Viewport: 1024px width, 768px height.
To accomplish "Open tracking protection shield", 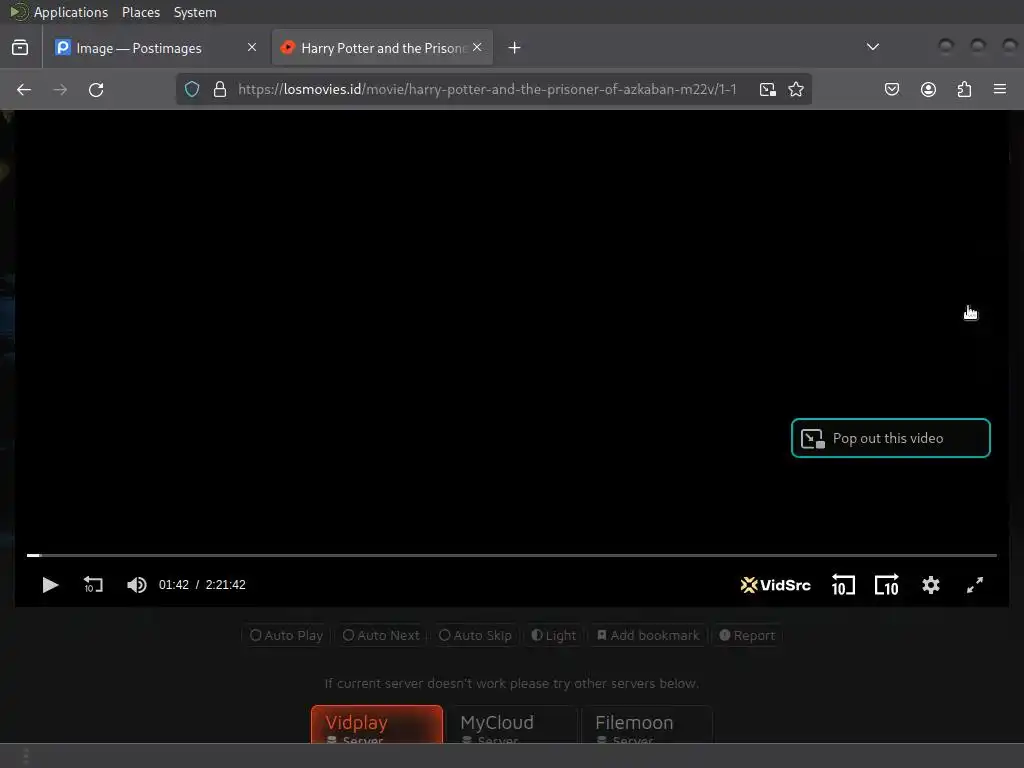I will [x=192, y=89].
